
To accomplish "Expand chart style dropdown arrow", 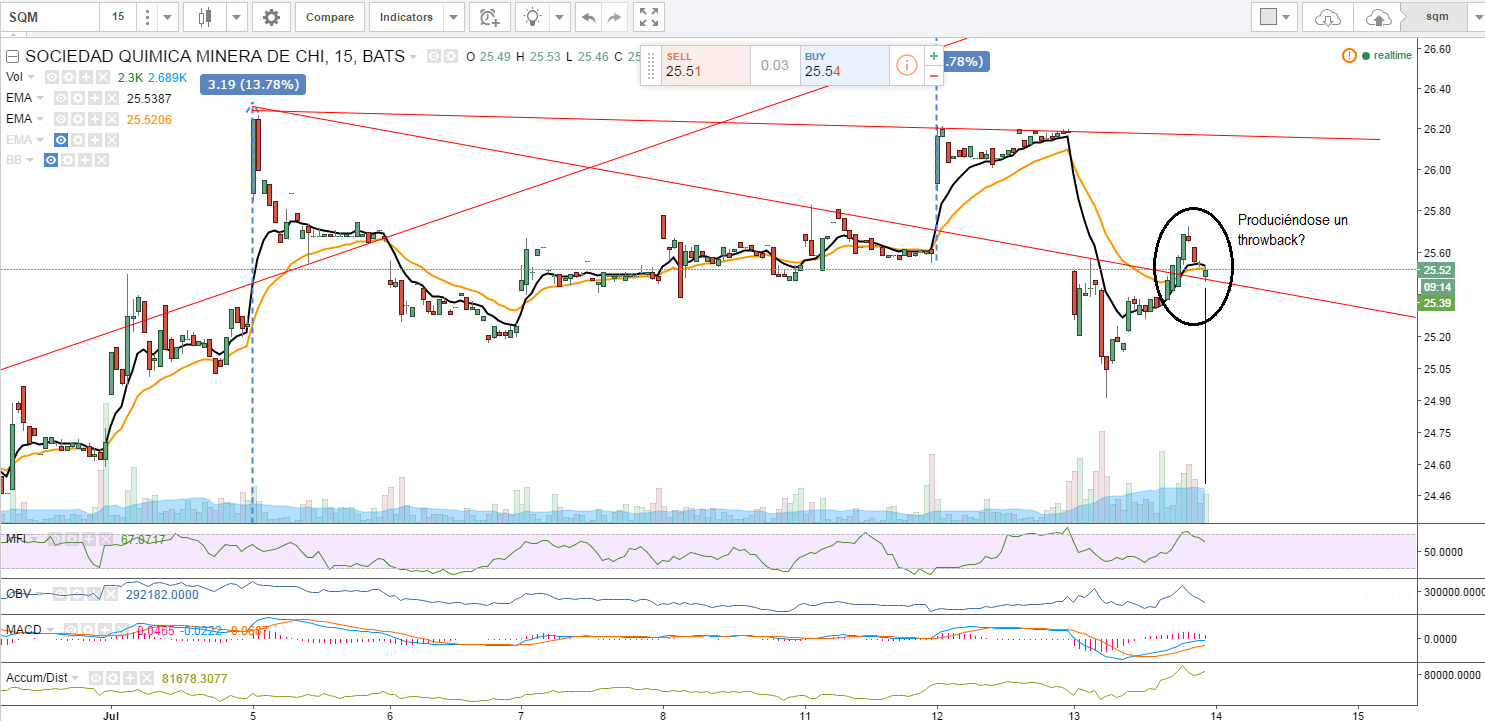I will point(236,17).
